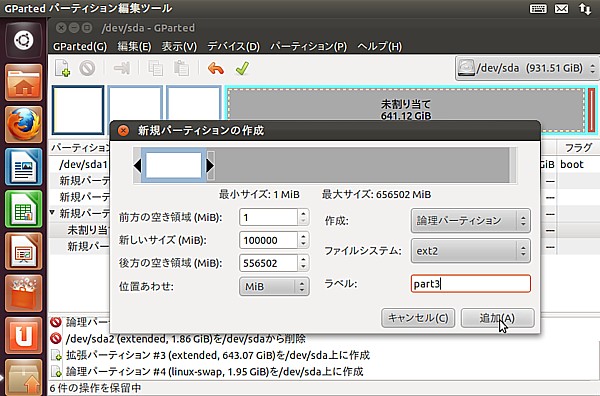Click the 前方の空き領域 input field
This screenshot has height=396, width=600.
268,217
